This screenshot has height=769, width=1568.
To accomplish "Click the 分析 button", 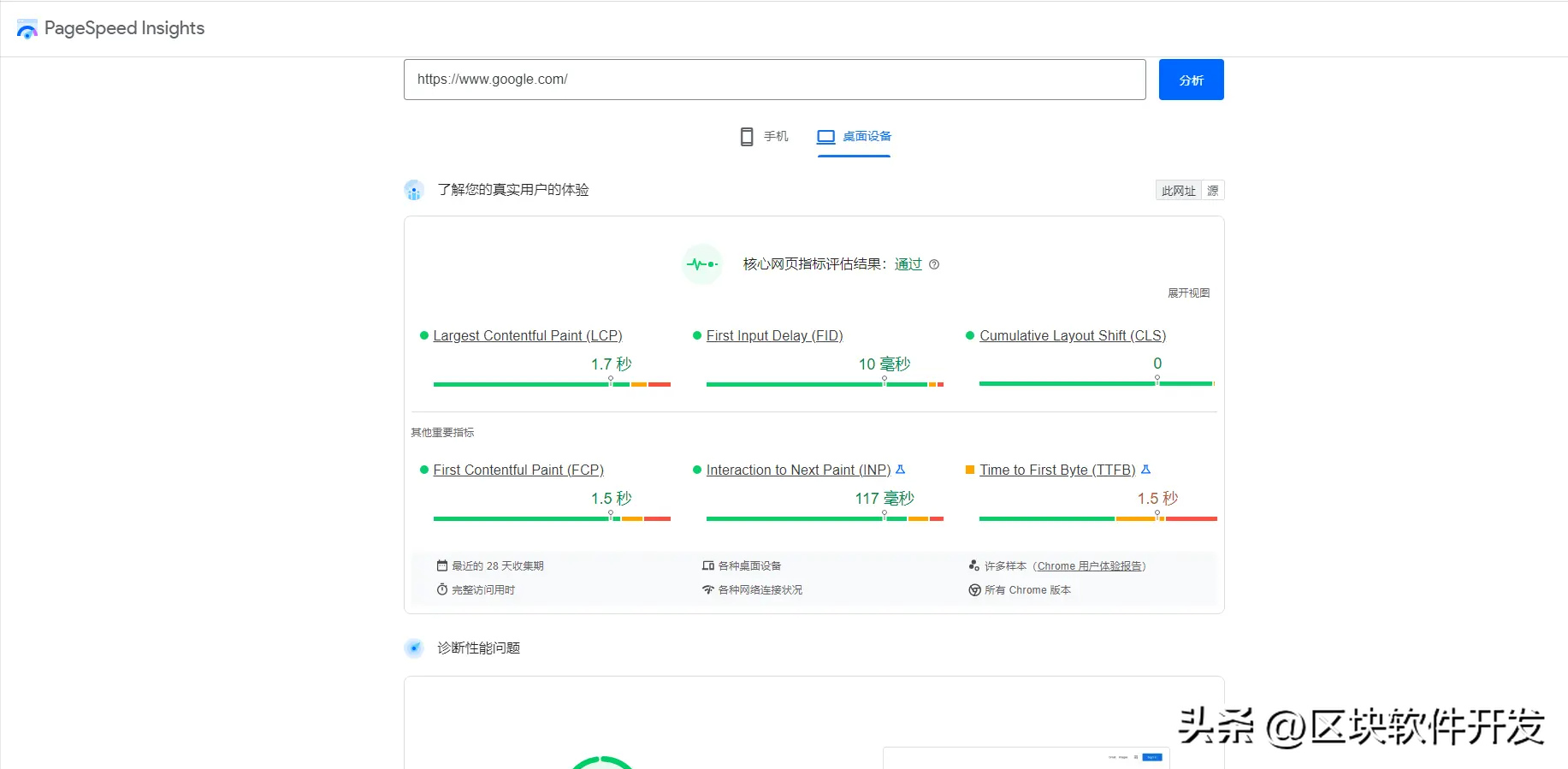I will coord(1191,80).
